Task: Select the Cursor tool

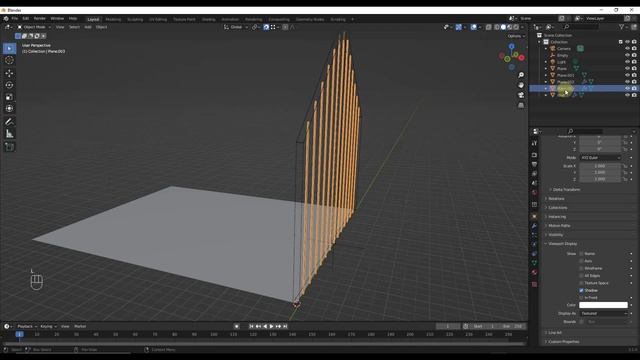Action: [9, 60]
